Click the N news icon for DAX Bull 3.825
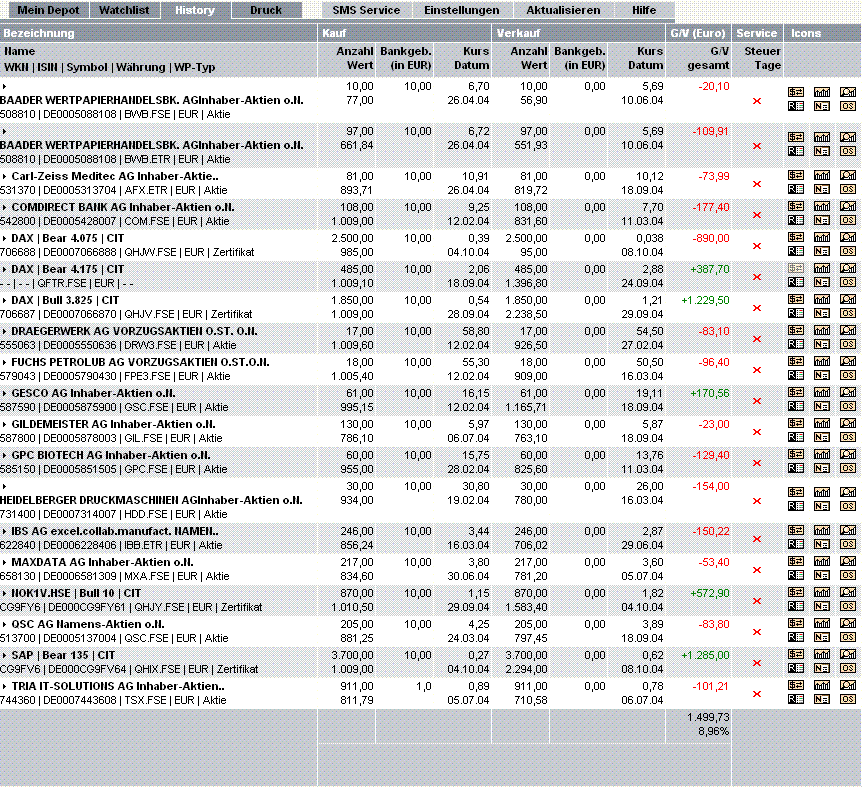The height and width of the screenshot is (787, 862). point(821,313)
